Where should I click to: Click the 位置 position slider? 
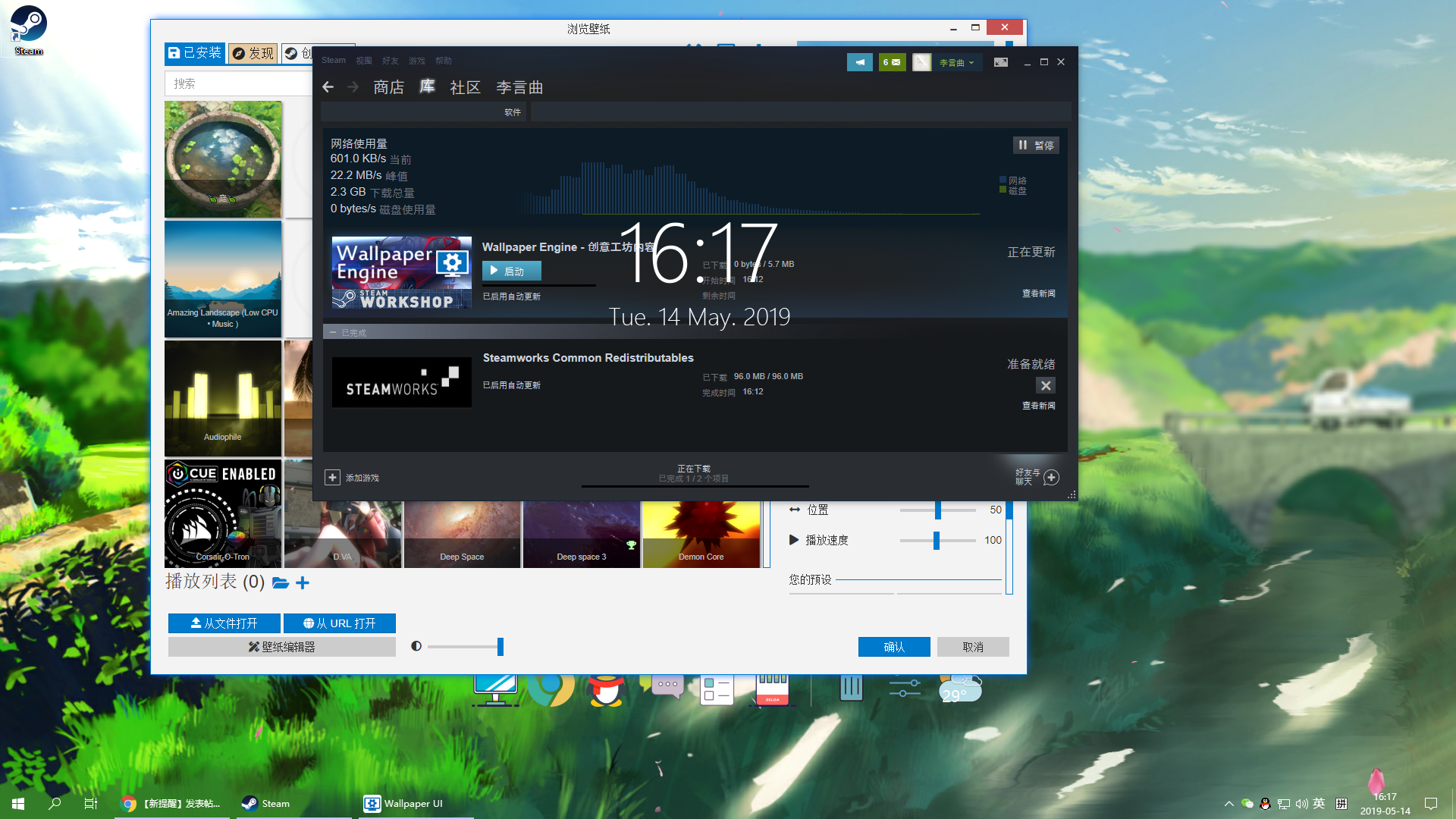point(938,510)
